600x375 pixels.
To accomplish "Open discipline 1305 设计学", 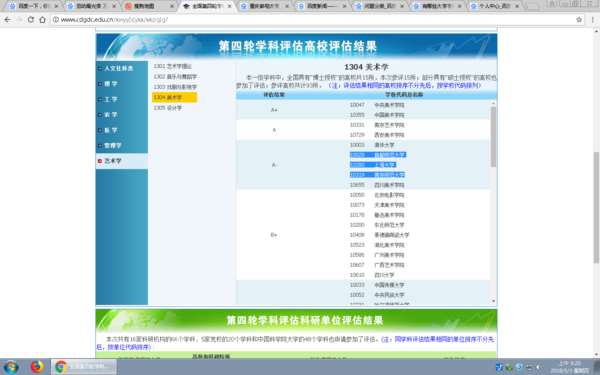I will [x=168, y=108].
